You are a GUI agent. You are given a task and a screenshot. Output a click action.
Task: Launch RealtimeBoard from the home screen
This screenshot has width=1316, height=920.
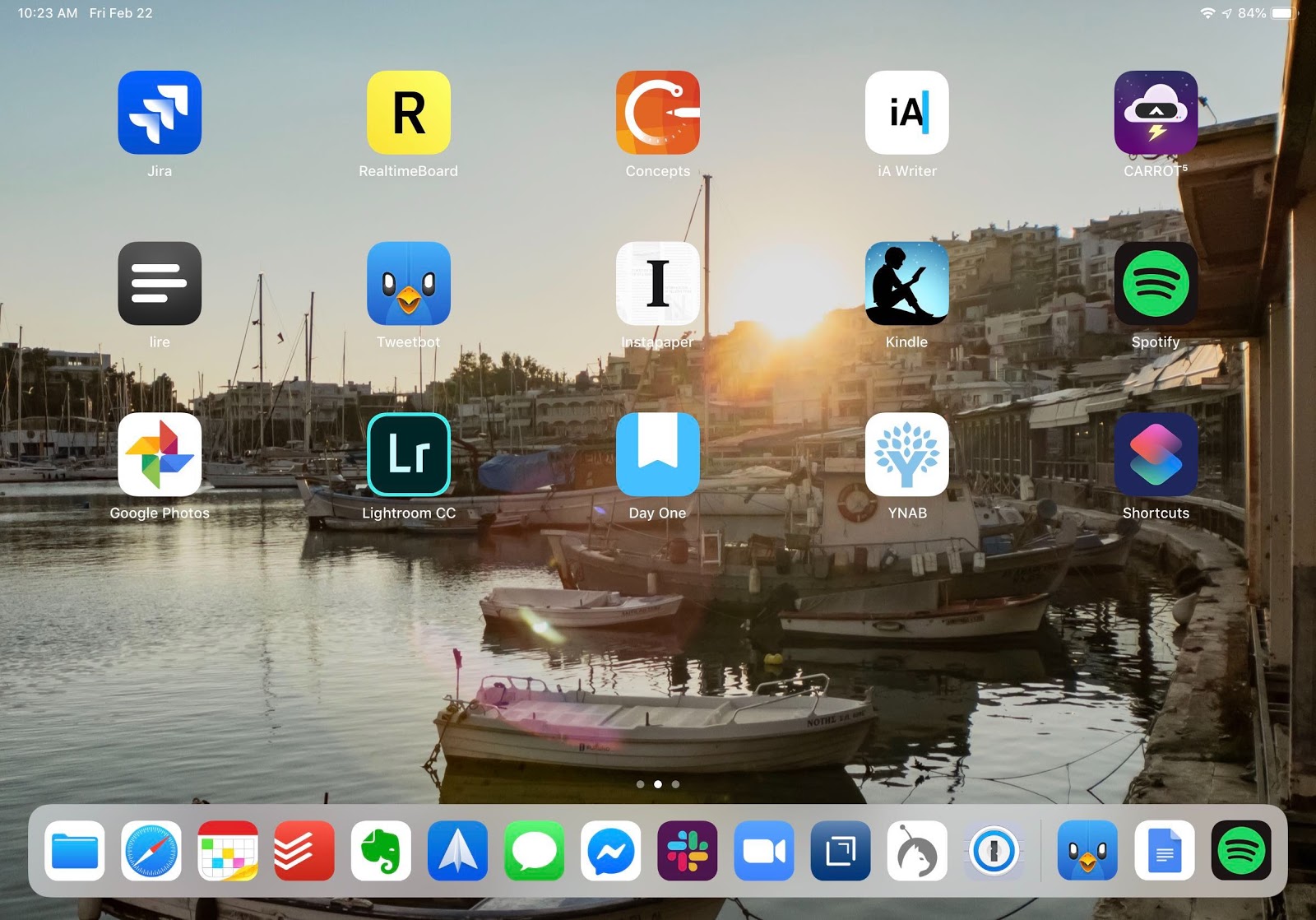pyautogui.click(x=409, y=112)
